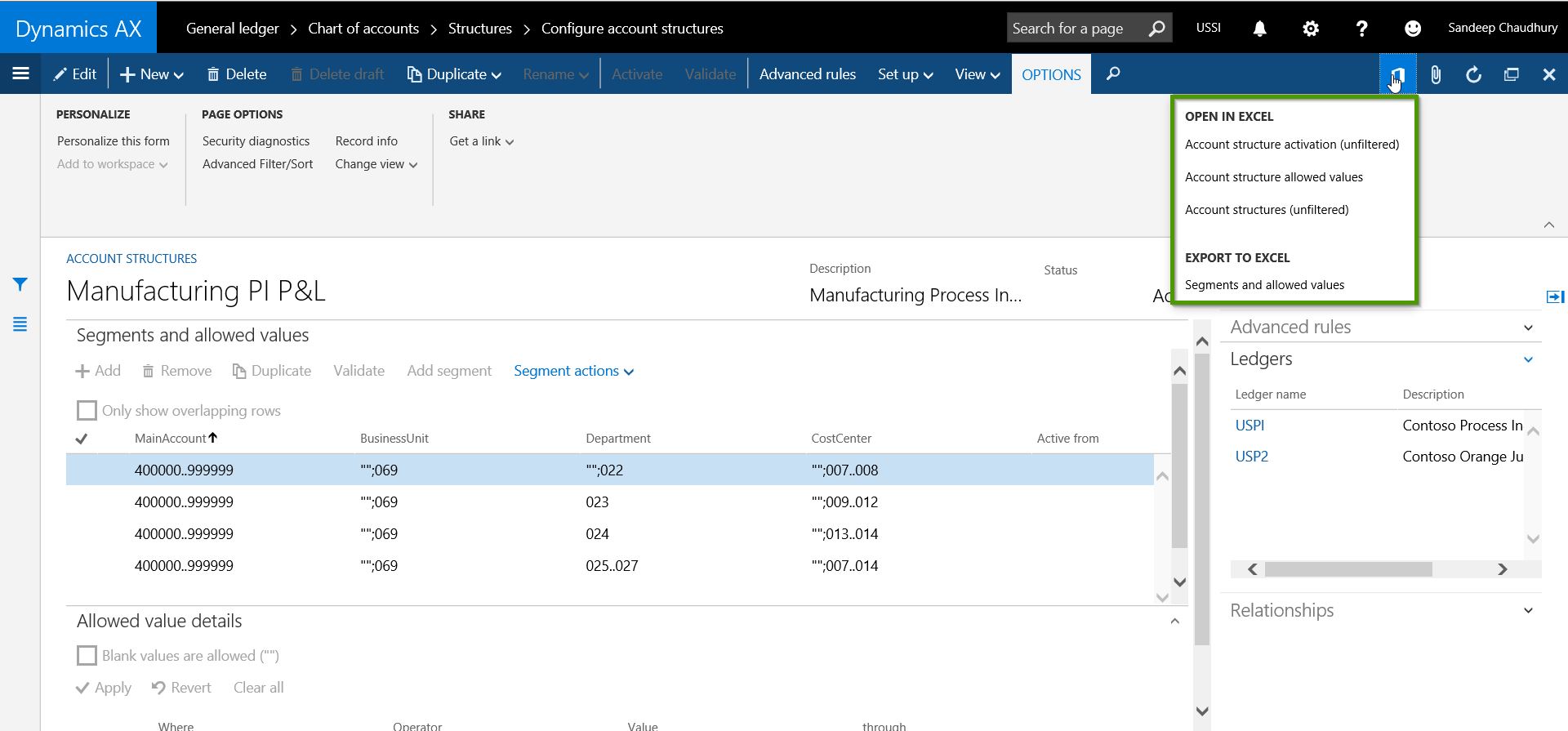Open the attachments paperclip icon
1568x731 pixels.
pyautogui.click(x=1435, y=74)
